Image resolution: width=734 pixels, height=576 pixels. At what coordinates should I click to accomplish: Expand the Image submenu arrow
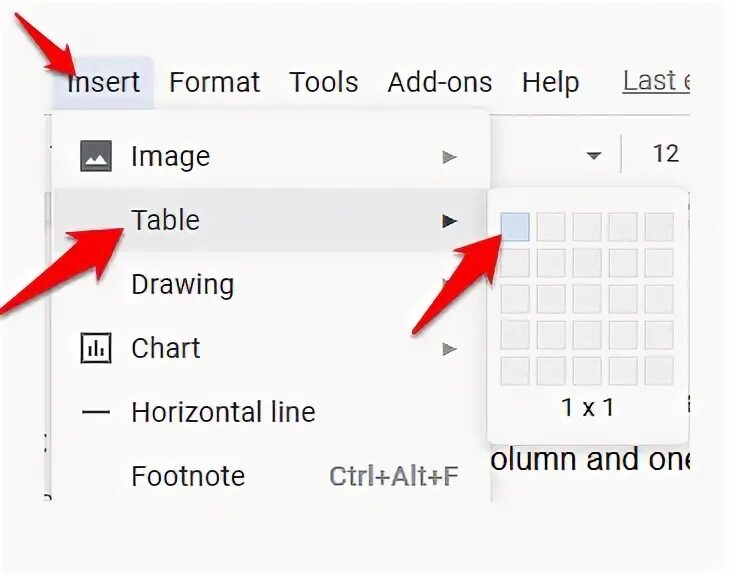click(449, 157)
